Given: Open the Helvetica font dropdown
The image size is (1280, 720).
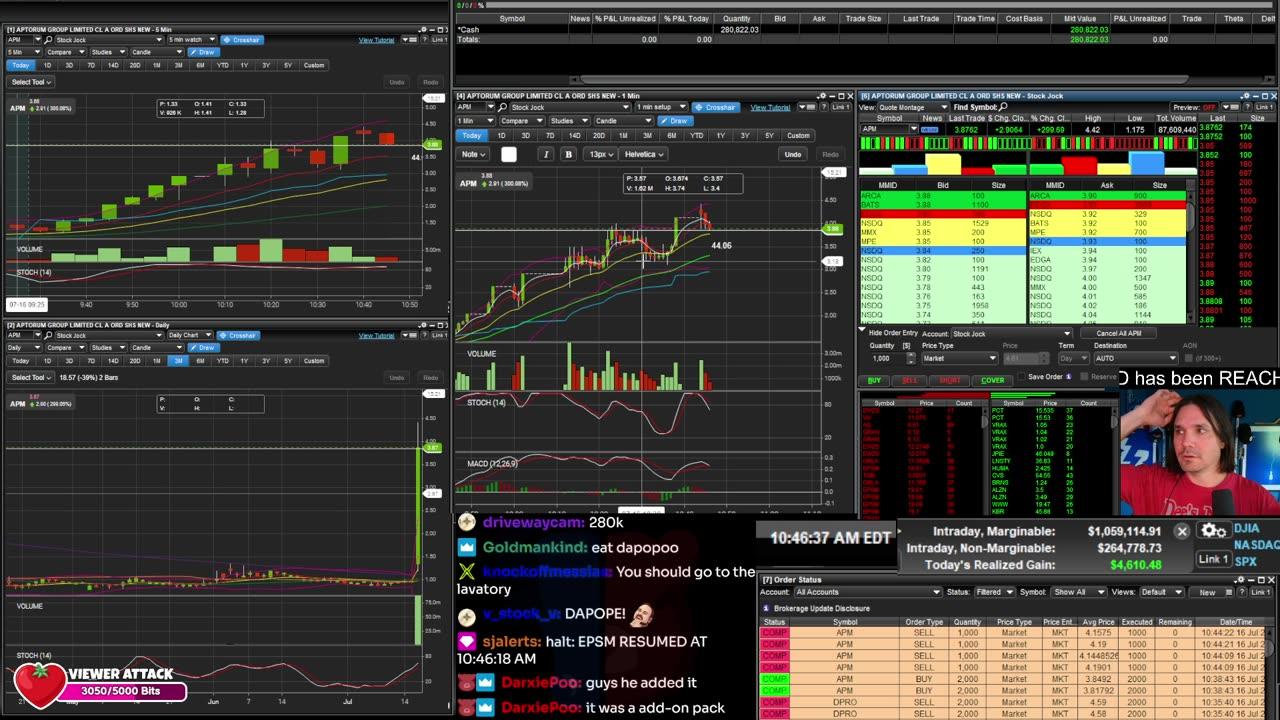Looking at the screenshot, I should click(644, 154).
